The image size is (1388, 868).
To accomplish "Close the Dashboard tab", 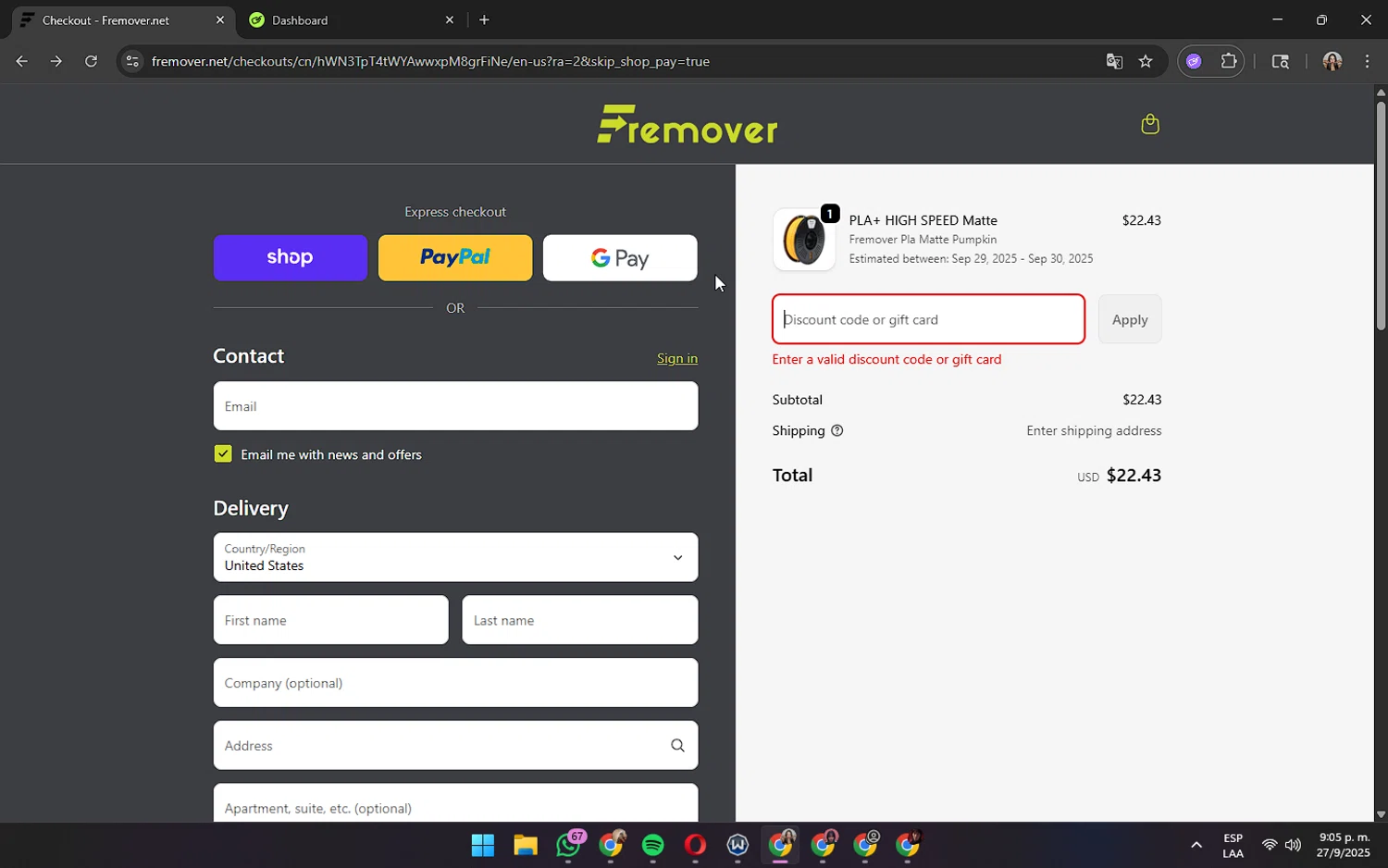I will point(450,19).
